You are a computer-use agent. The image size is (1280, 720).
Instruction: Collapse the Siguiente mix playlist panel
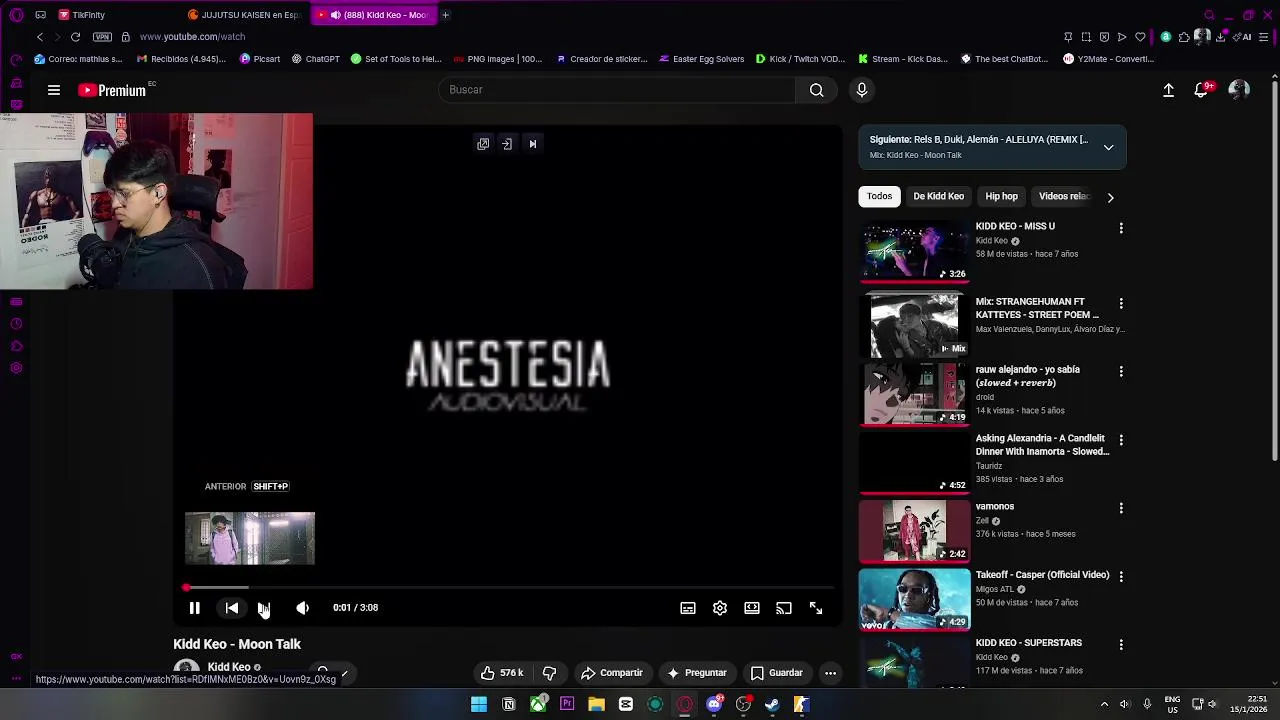click(1108, 147)
